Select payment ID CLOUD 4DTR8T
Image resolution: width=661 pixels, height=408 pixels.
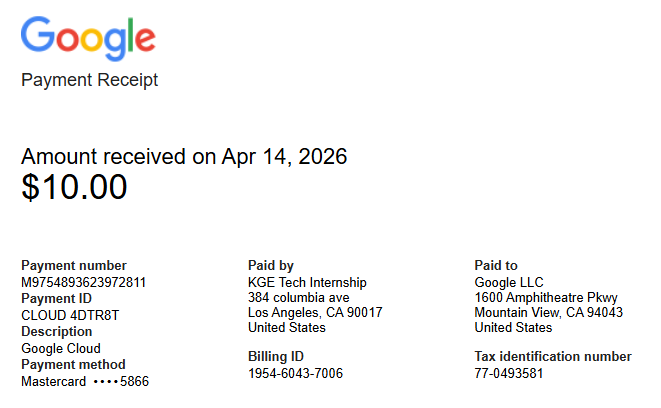(70, 315)
